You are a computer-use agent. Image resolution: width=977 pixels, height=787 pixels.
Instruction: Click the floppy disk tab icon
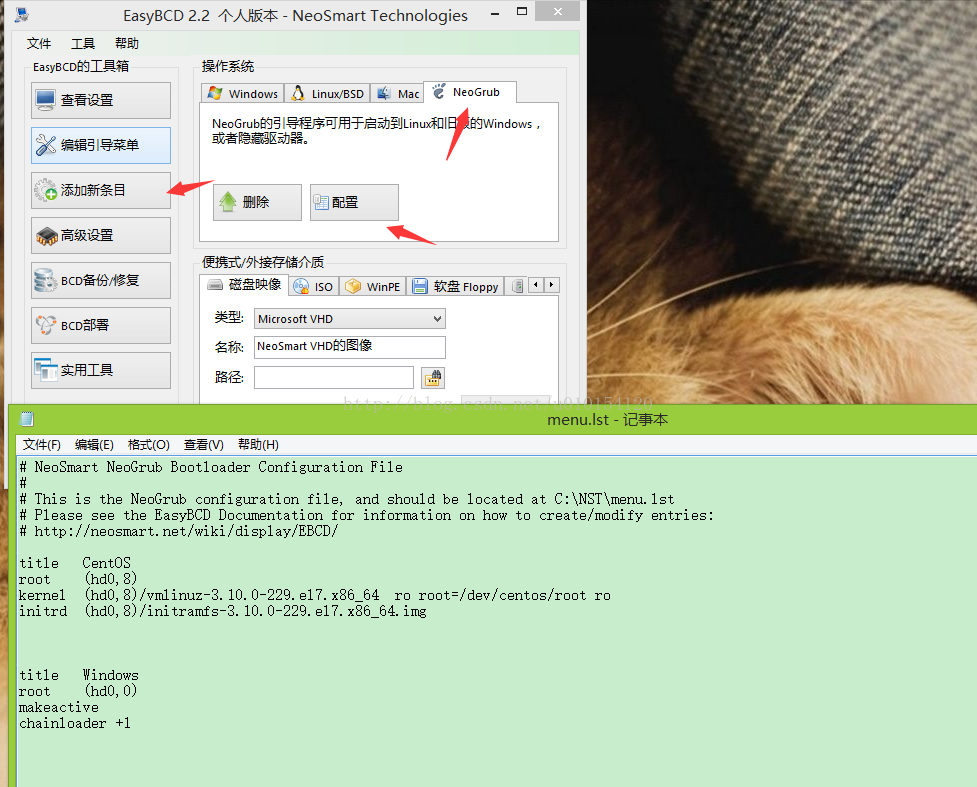(420, 286)
